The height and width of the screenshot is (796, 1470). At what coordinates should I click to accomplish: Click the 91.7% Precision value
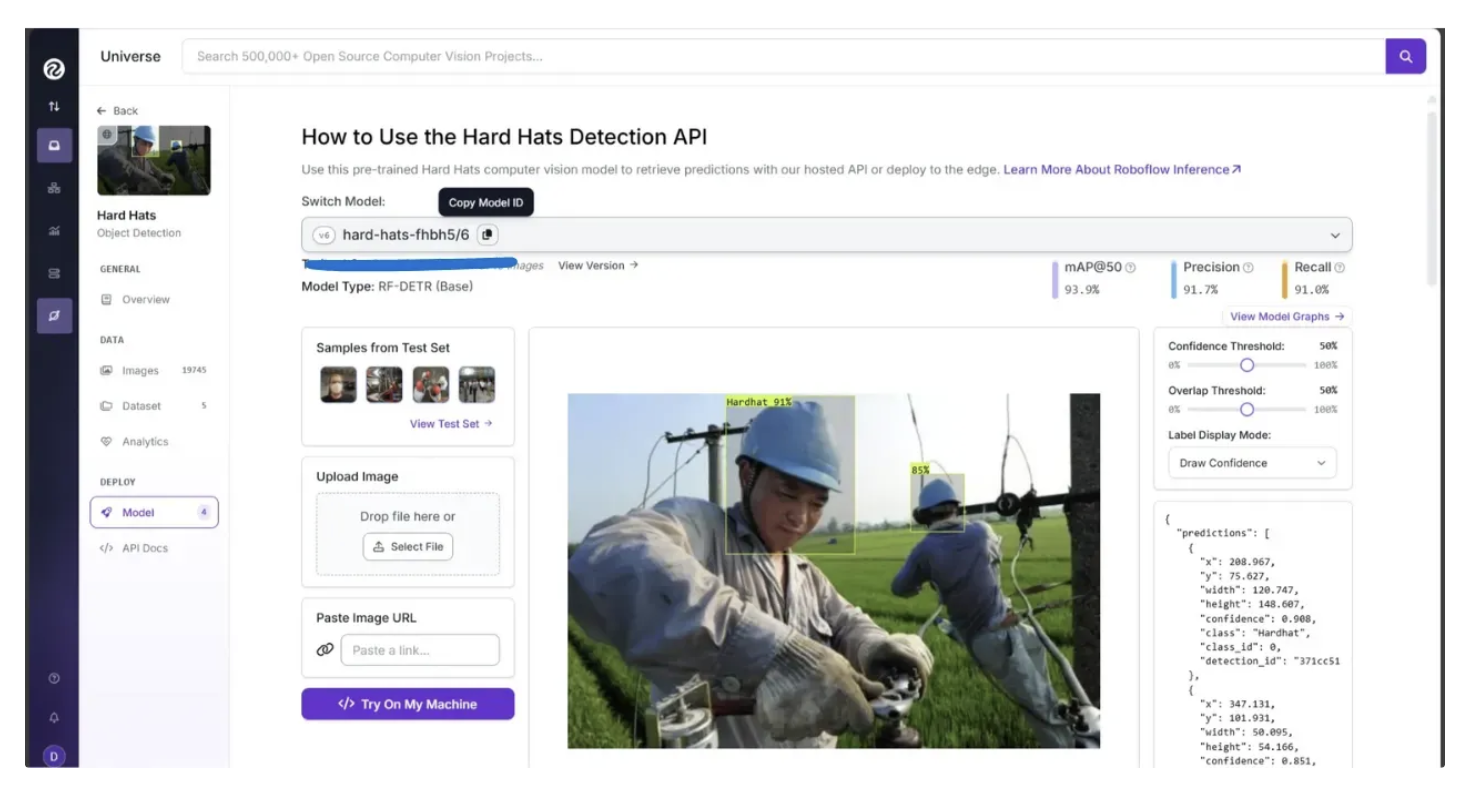pyautogui.click(x=1201, y=289)
